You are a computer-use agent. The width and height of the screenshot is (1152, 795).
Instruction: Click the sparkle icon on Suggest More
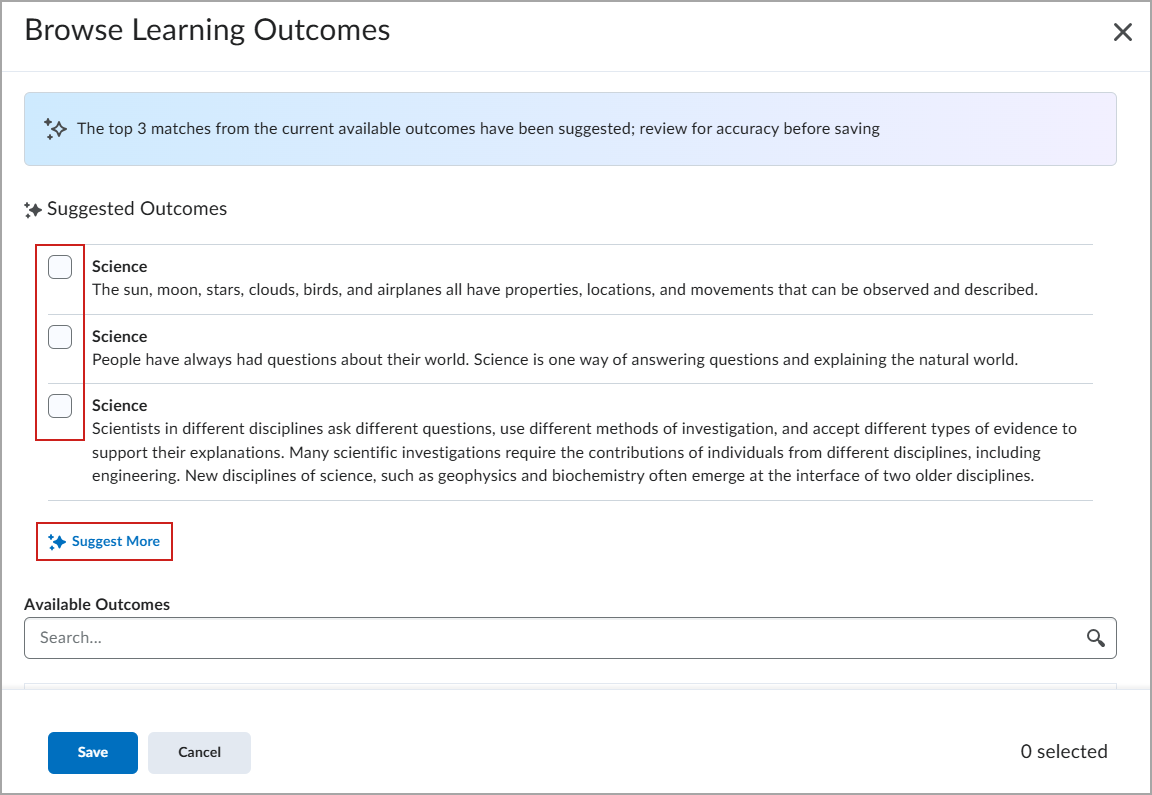(57, 542)
